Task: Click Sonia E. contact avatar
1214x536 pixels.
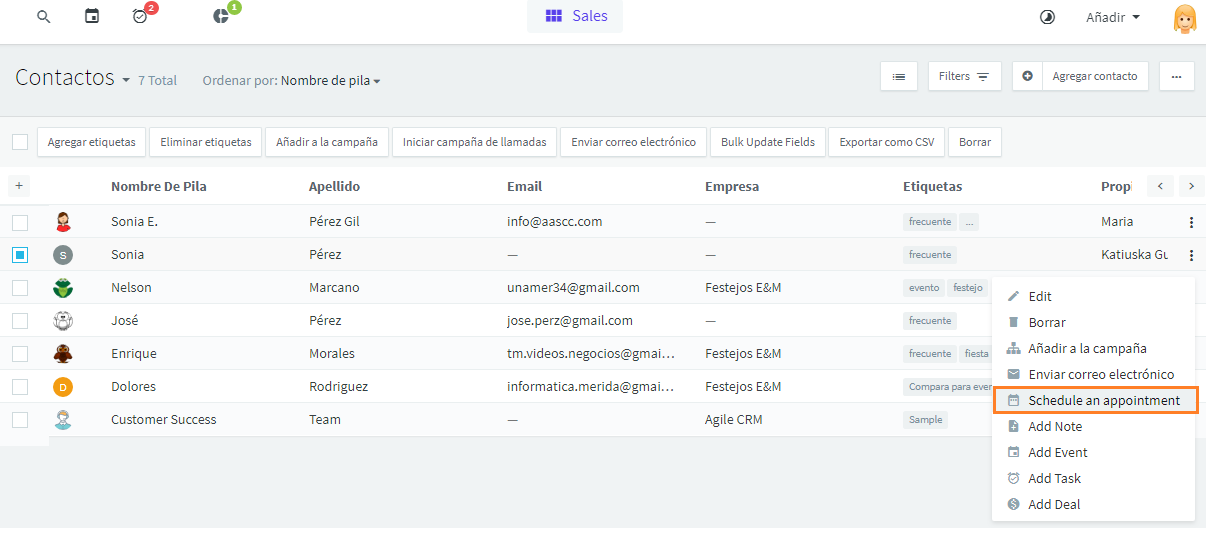Action: tap(63, 222)
